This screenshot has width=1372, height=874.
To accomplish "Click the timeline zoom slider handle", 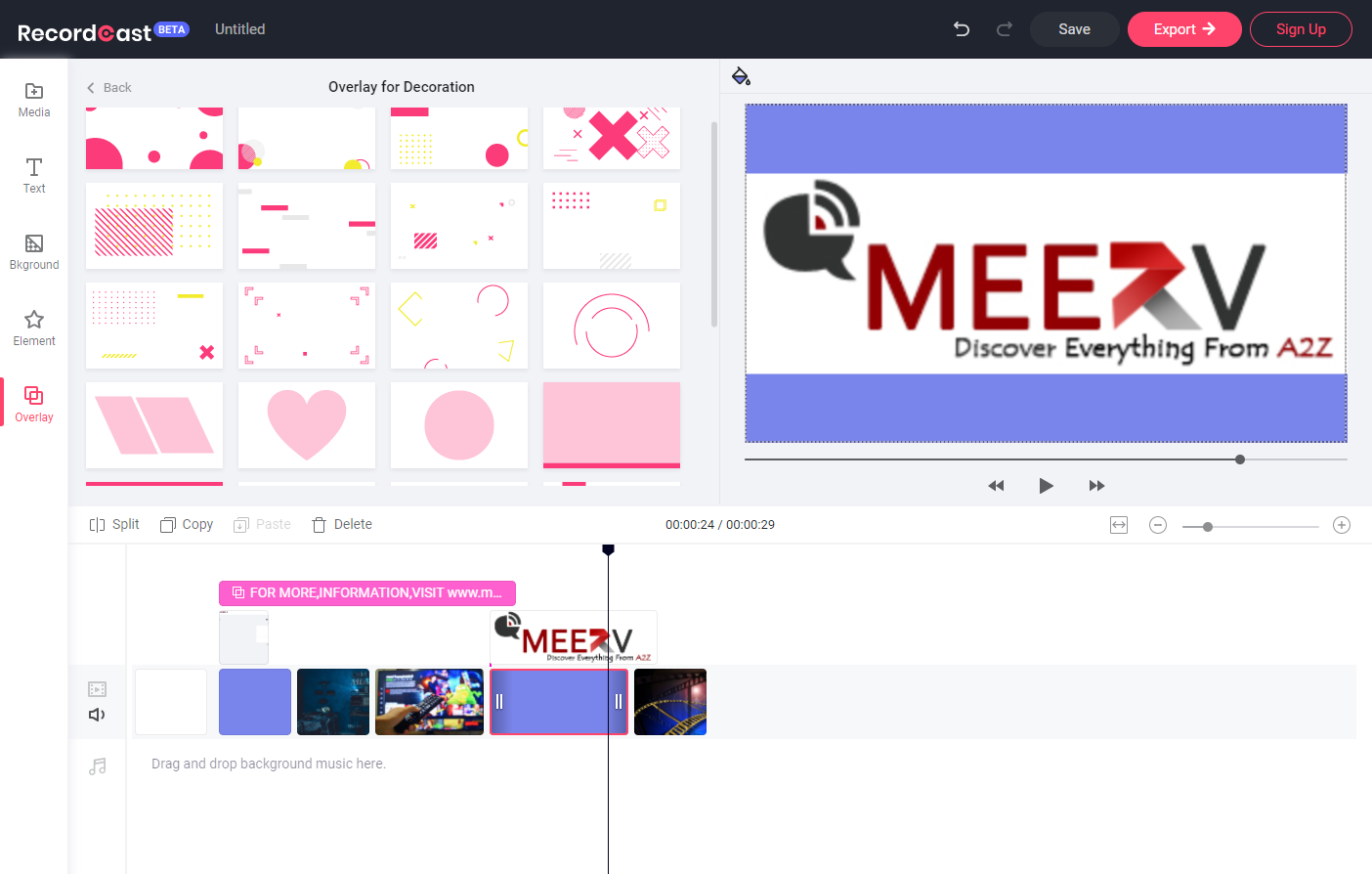I will click(1208, 527).
